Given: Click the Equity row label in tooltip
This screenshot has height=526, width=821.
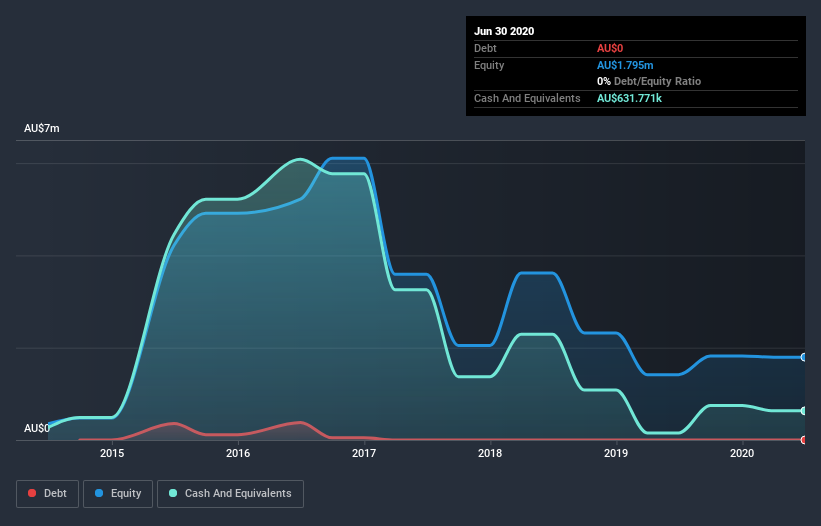Looking at the screenshot, I should click(x=489, y=65).
